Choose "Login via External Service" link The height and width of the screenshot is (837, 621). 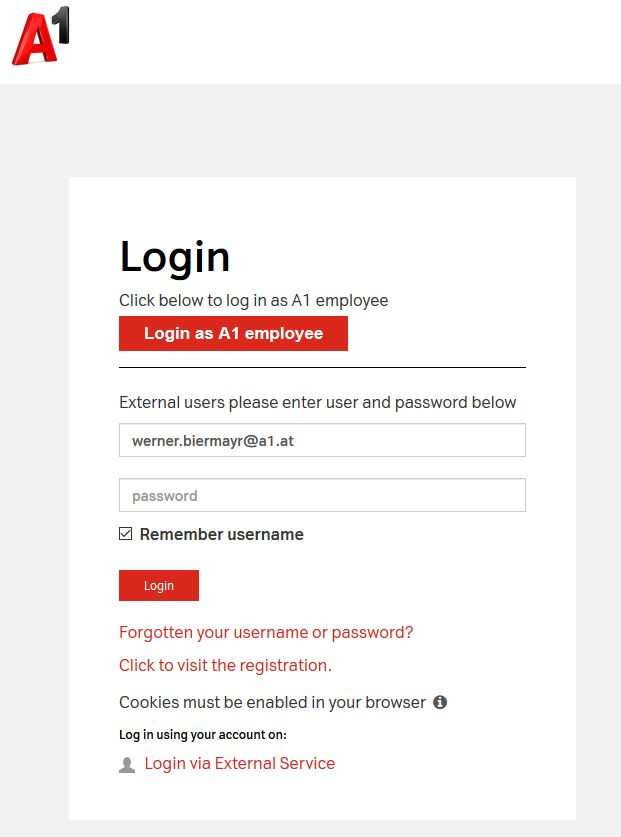[239, 763]
